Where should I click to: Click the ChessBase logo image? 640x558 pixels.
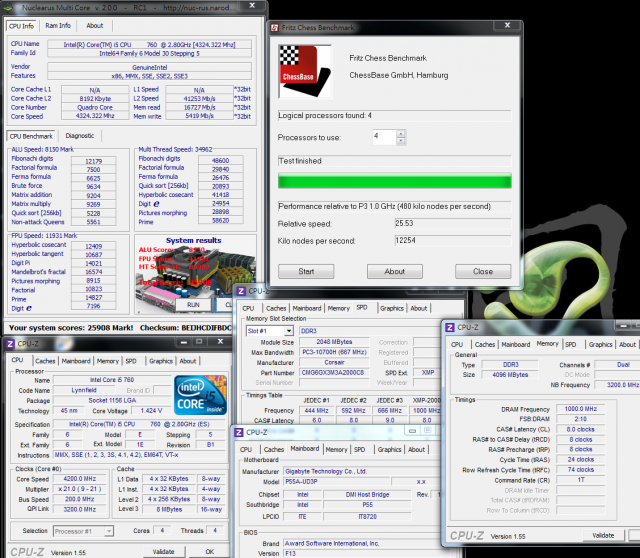click(x=305, y=71)
